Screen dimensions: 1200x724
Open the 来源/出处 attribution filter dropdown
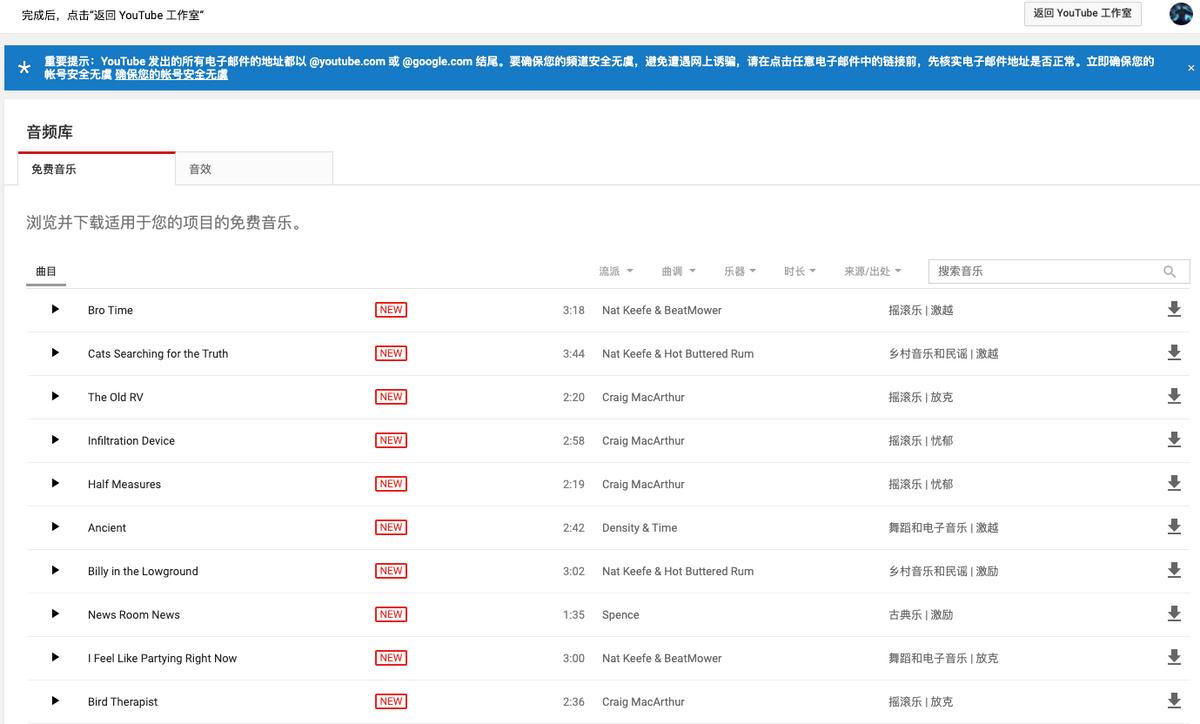click(872, 272)
